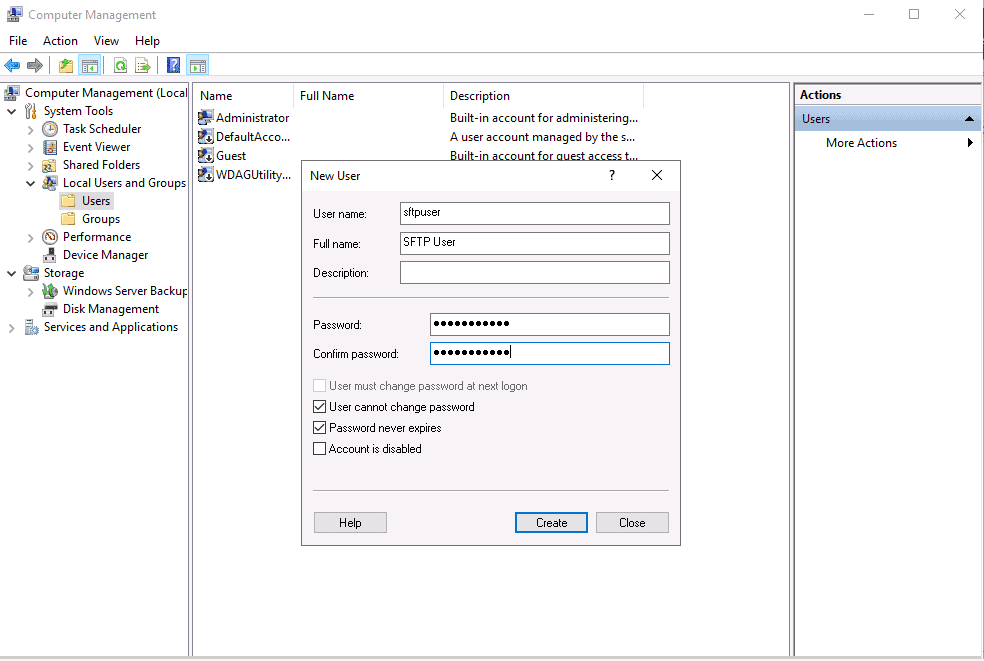
Task: Click the Refresh toolbar icon
Action: pyautogui.click(x=120, y=65)
